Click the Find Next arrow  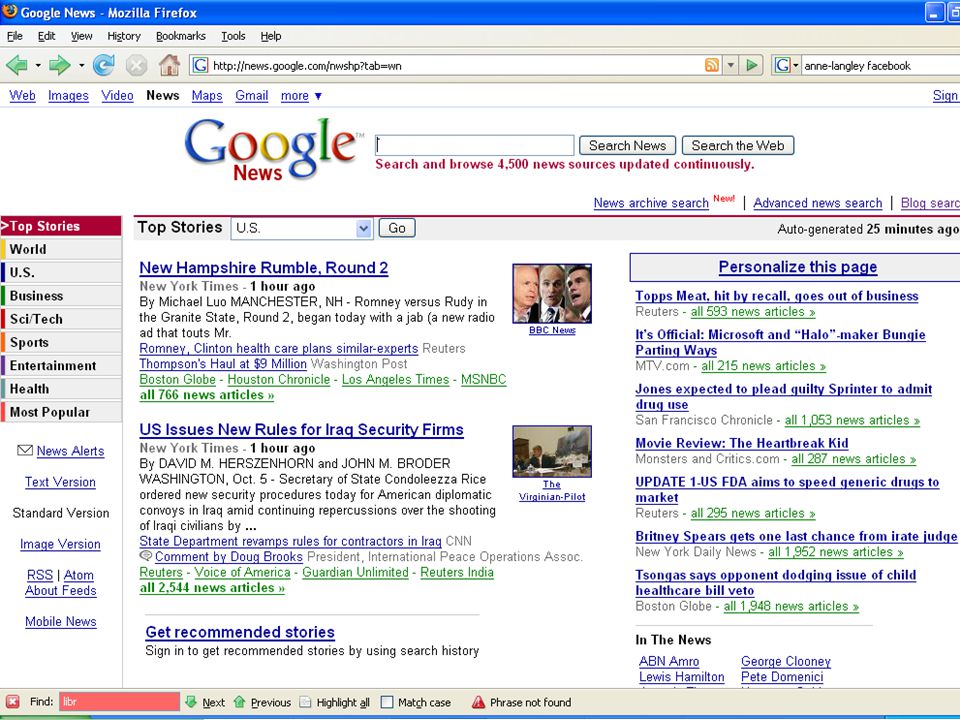[x=190, y=702]
